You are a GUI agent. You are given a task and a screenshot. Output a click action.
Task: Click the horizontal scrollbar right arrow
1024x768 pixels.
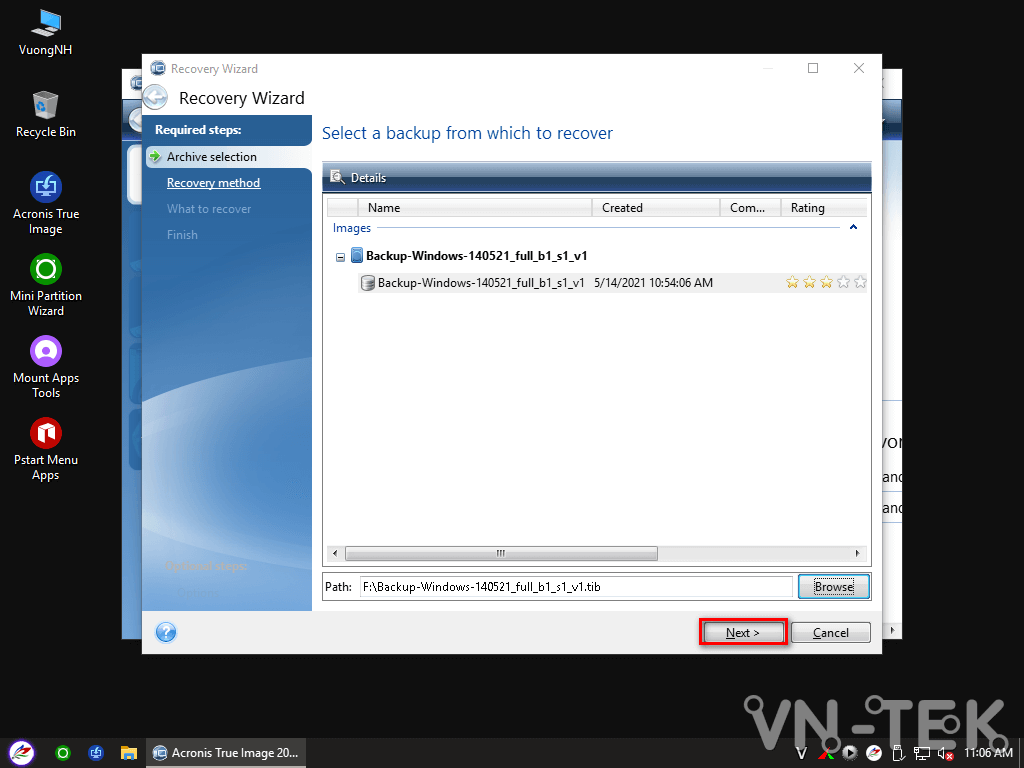[857, 554]
